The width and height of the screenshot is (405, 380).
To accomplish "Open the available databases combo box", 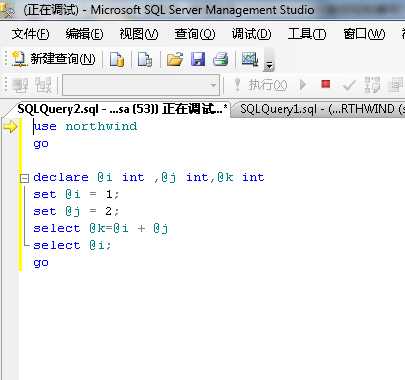I will click(x=141, y=85).
